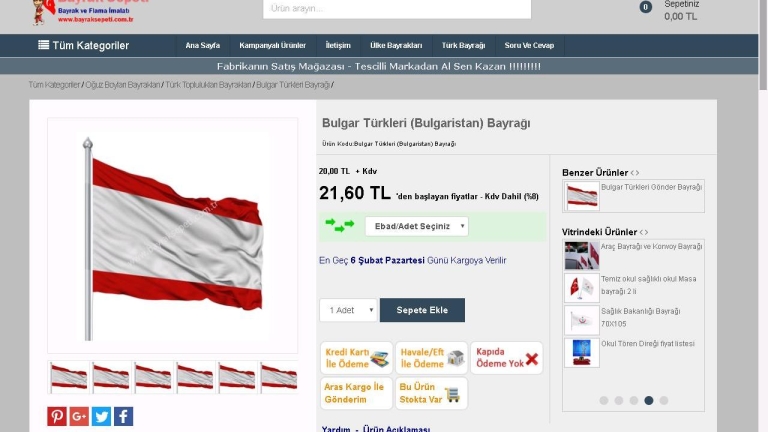Click the Havale/Eft ile Ödeme badge
This screenshot has width=768, height=432.
tap(432, 358)
